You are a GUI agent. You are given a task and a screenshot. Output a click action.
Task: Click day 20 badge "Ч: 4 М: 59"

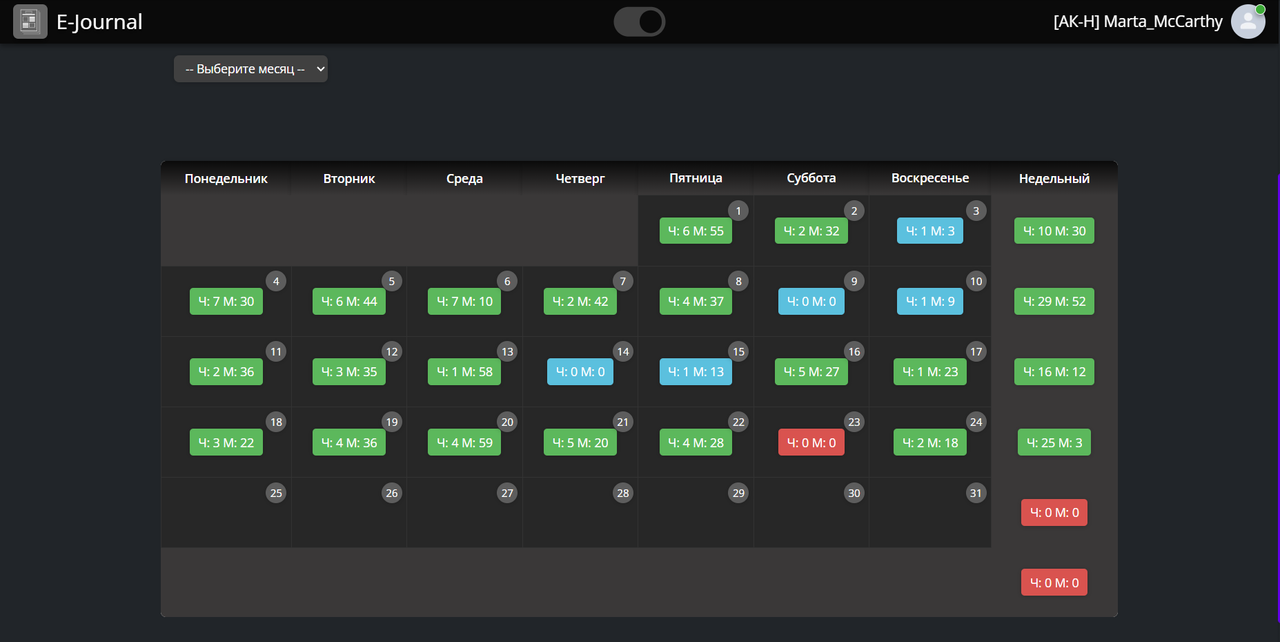coord(464,442)
